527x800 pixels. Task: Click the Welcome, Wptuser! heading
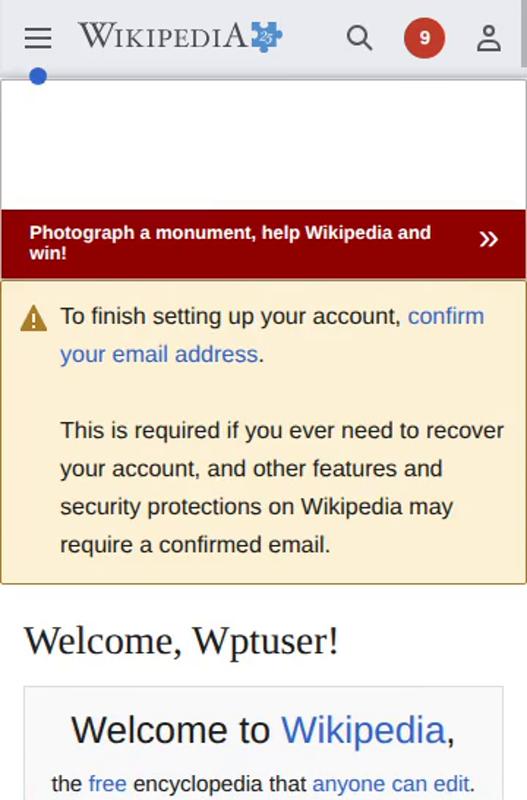pos(181,640)
